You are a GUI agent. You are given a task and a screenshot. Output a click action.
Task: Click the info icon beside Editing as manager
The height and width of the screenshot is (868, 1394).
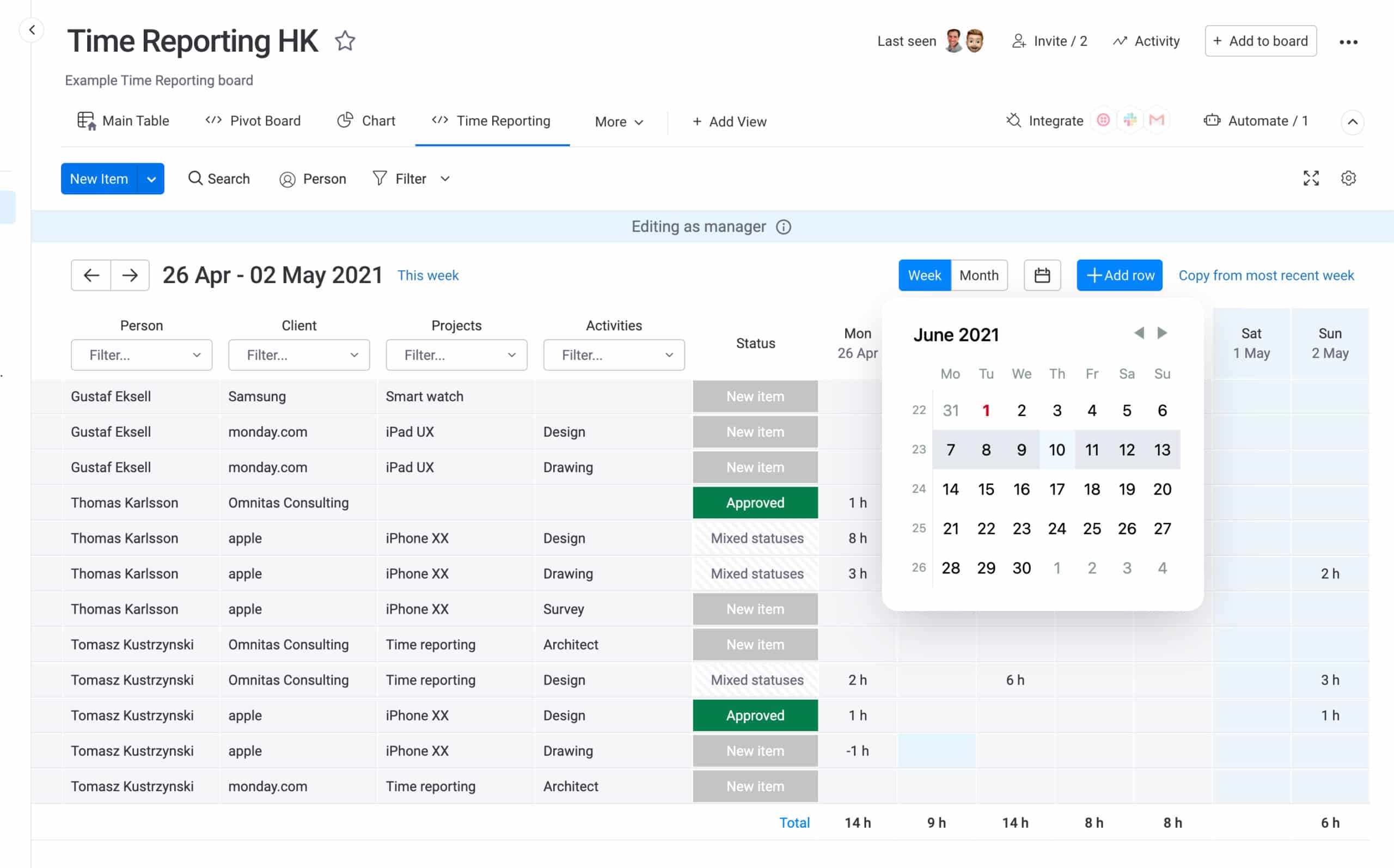tap(784, 227)
